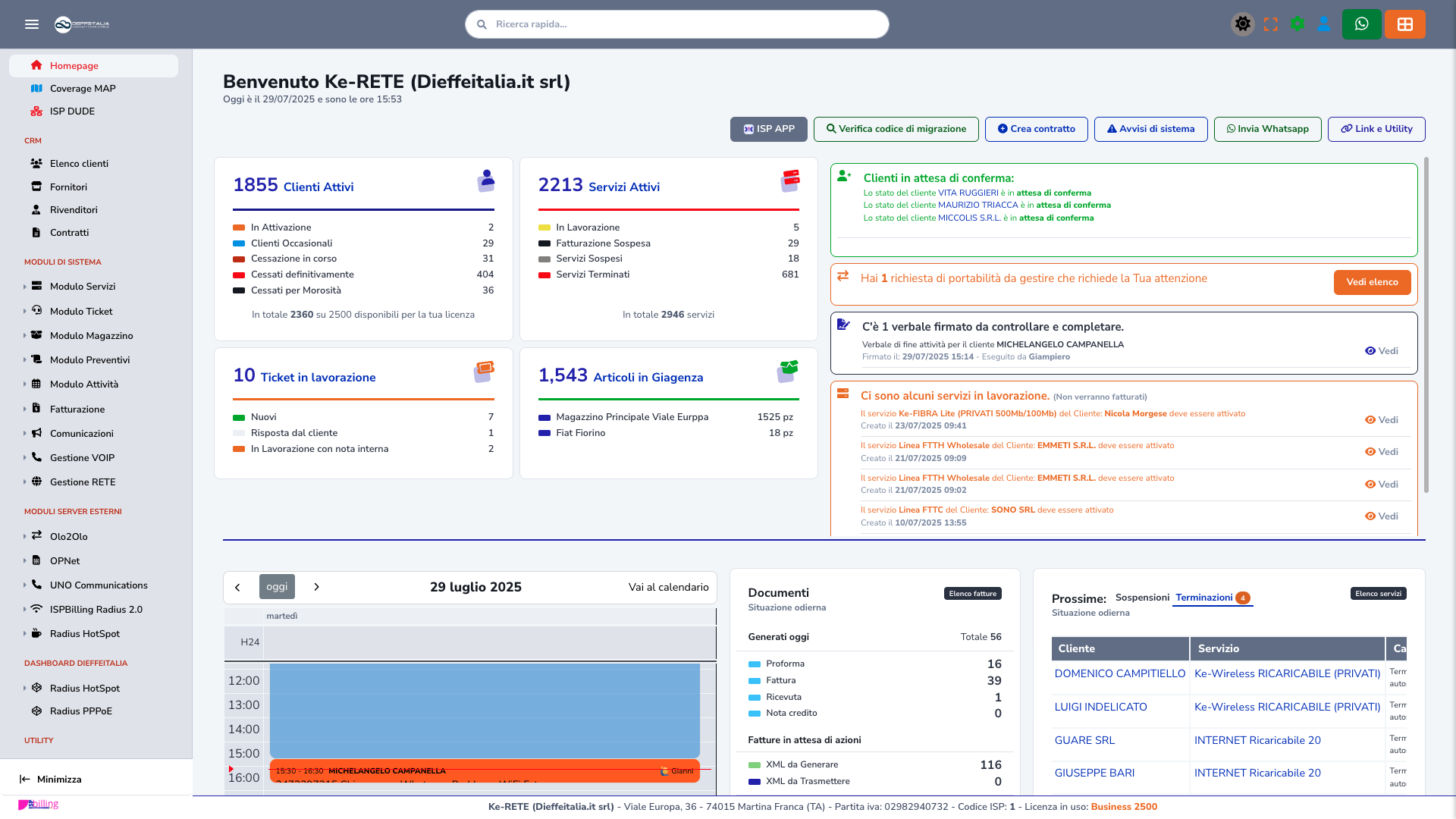
Task: Click the notifications panel vertical scrollbar
Action: 1426,325
